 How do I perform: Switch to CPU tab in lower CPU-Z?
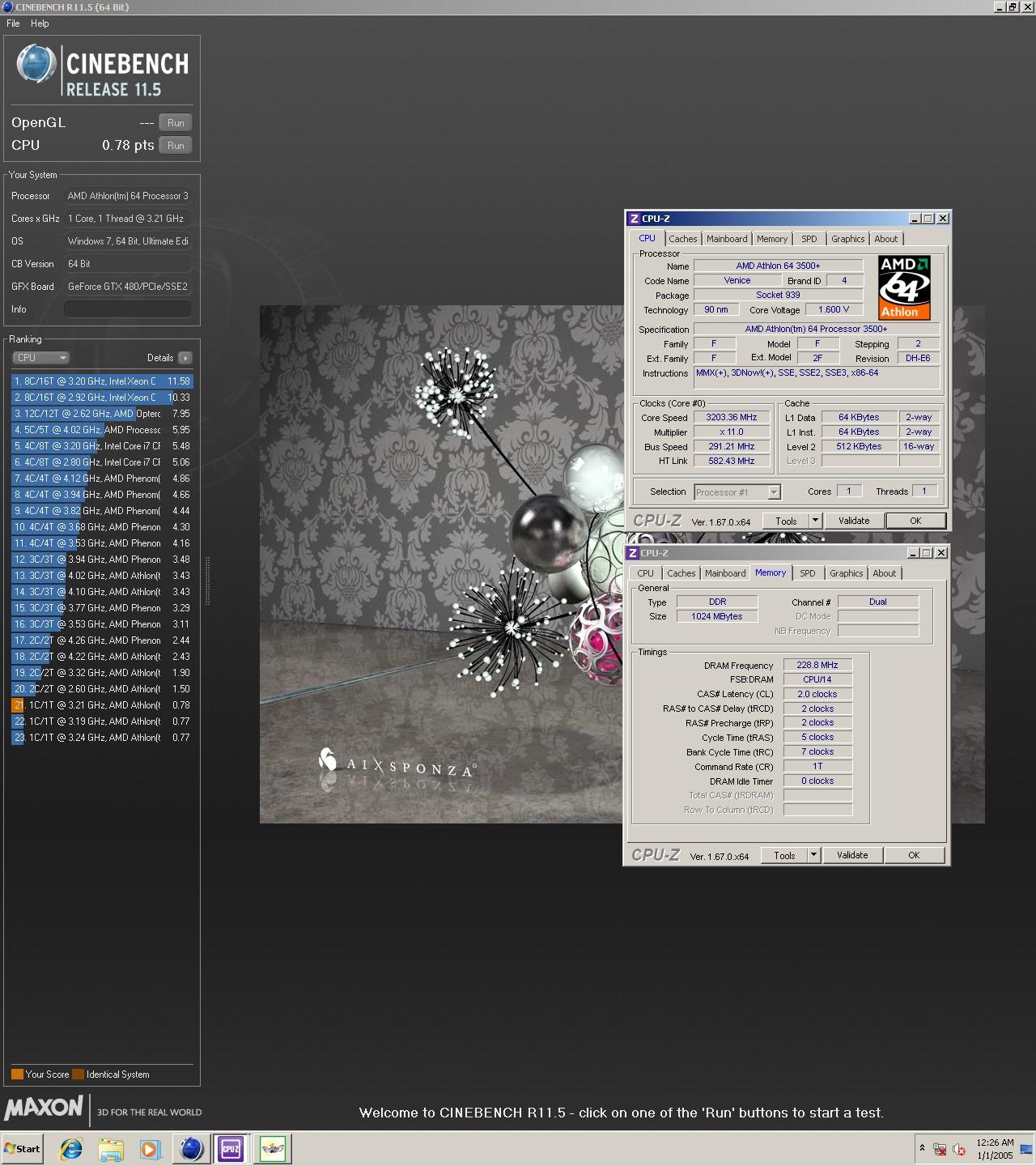(x=645, y=573)
